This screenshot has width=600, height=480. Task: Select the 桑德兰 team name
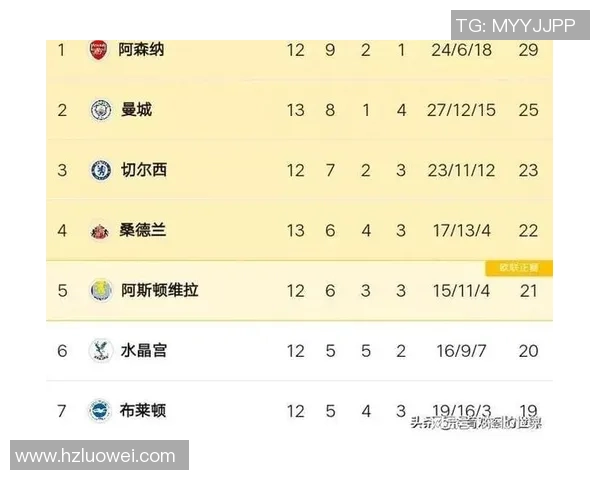coord(143,231)
